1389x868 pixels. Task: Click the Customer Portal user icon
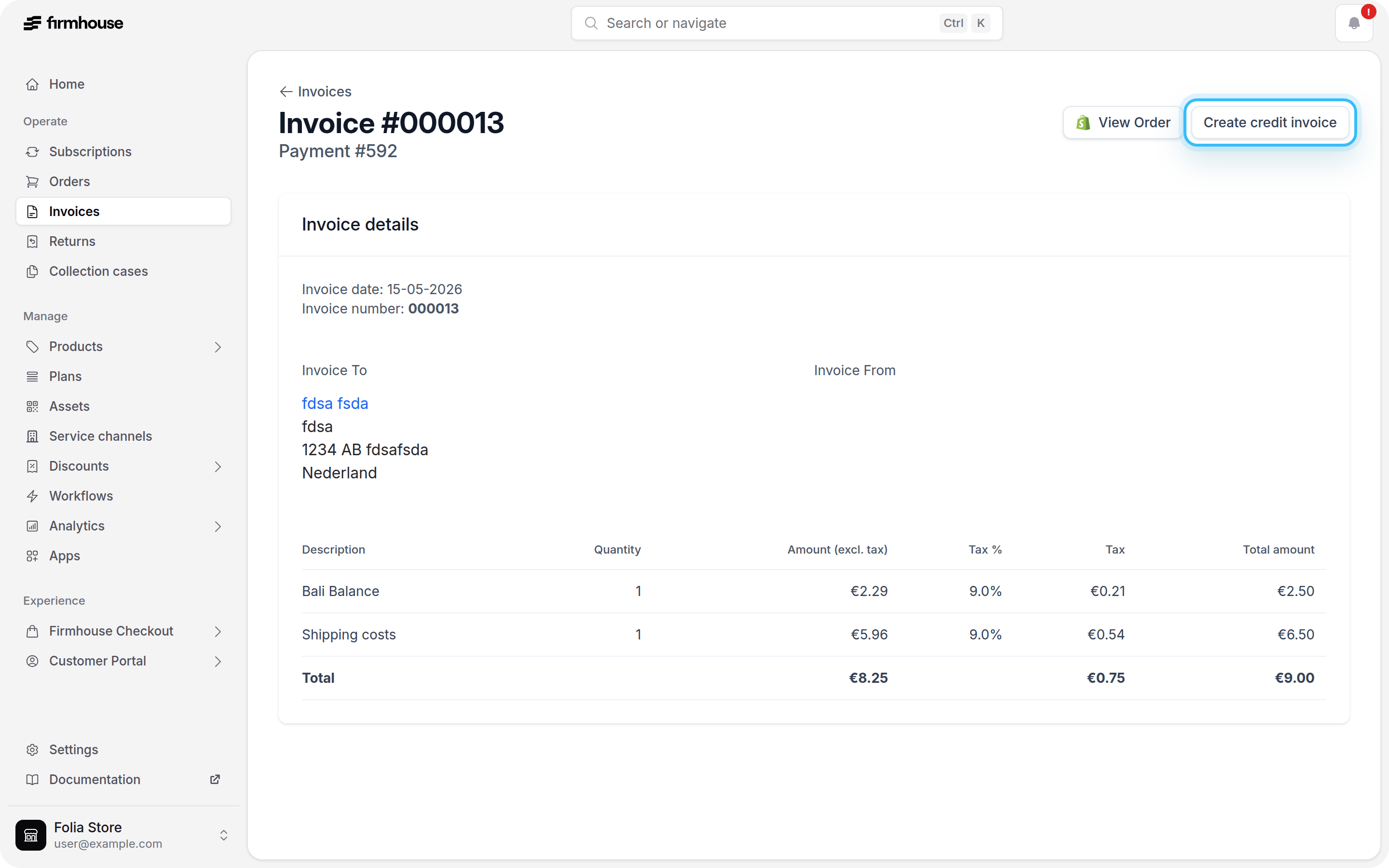[32, 661]
